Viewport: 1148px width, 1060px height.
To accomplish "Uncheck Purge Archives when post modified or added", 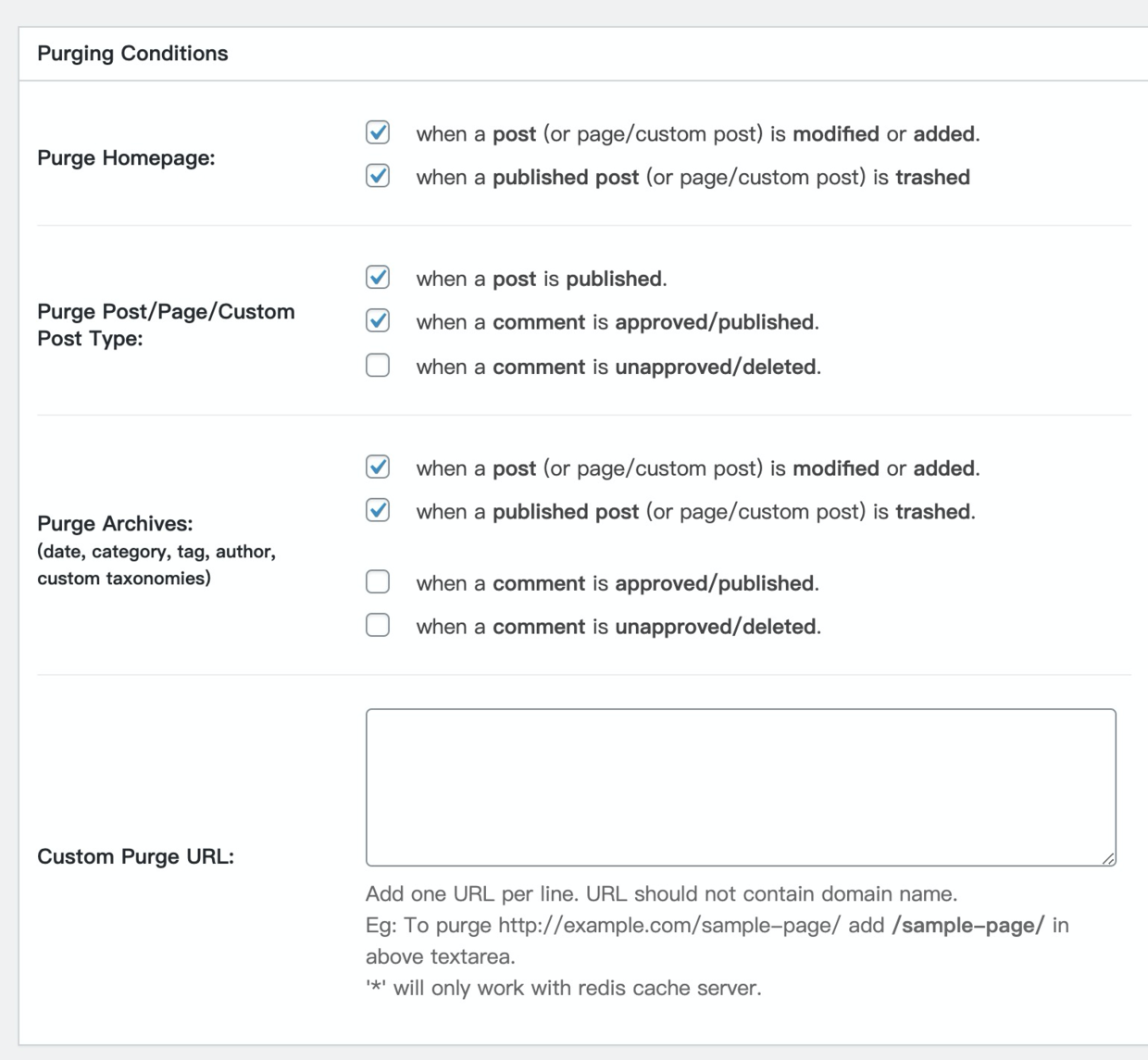I will click(378, 467).
